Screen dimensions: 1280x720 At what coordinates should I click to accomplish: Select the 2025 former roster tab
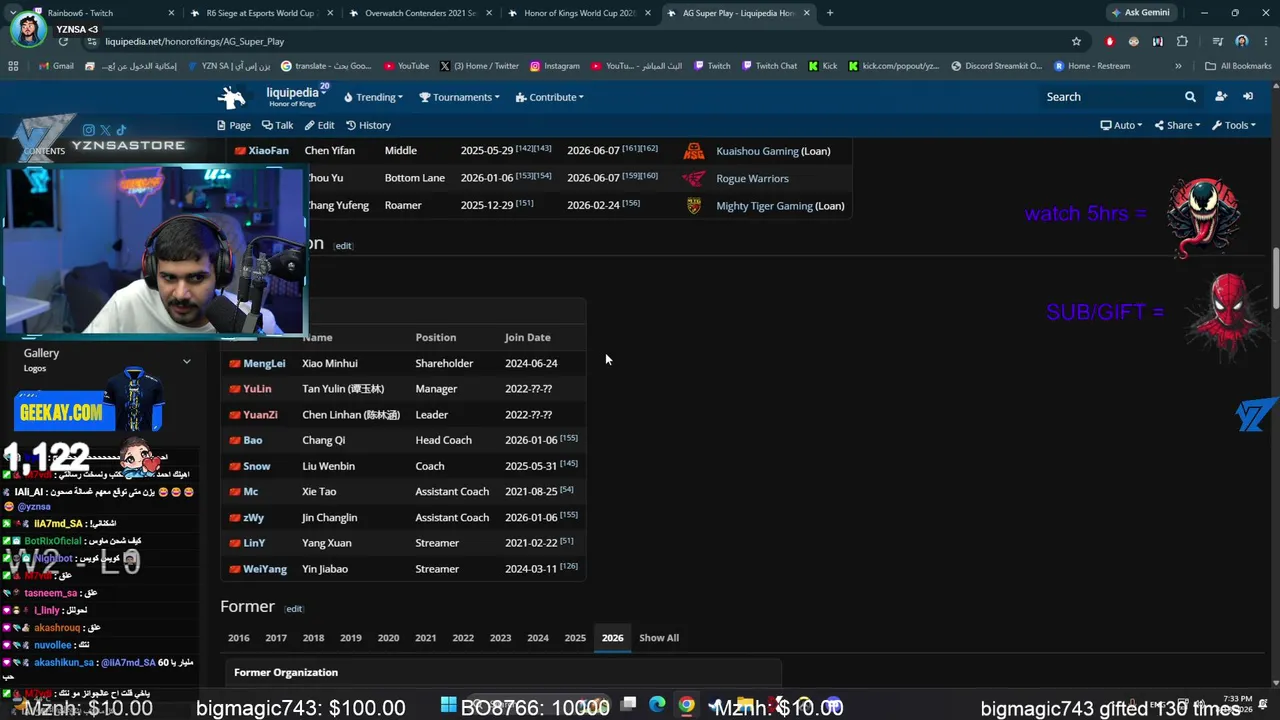pyautogui.click(x=575, y=638)
